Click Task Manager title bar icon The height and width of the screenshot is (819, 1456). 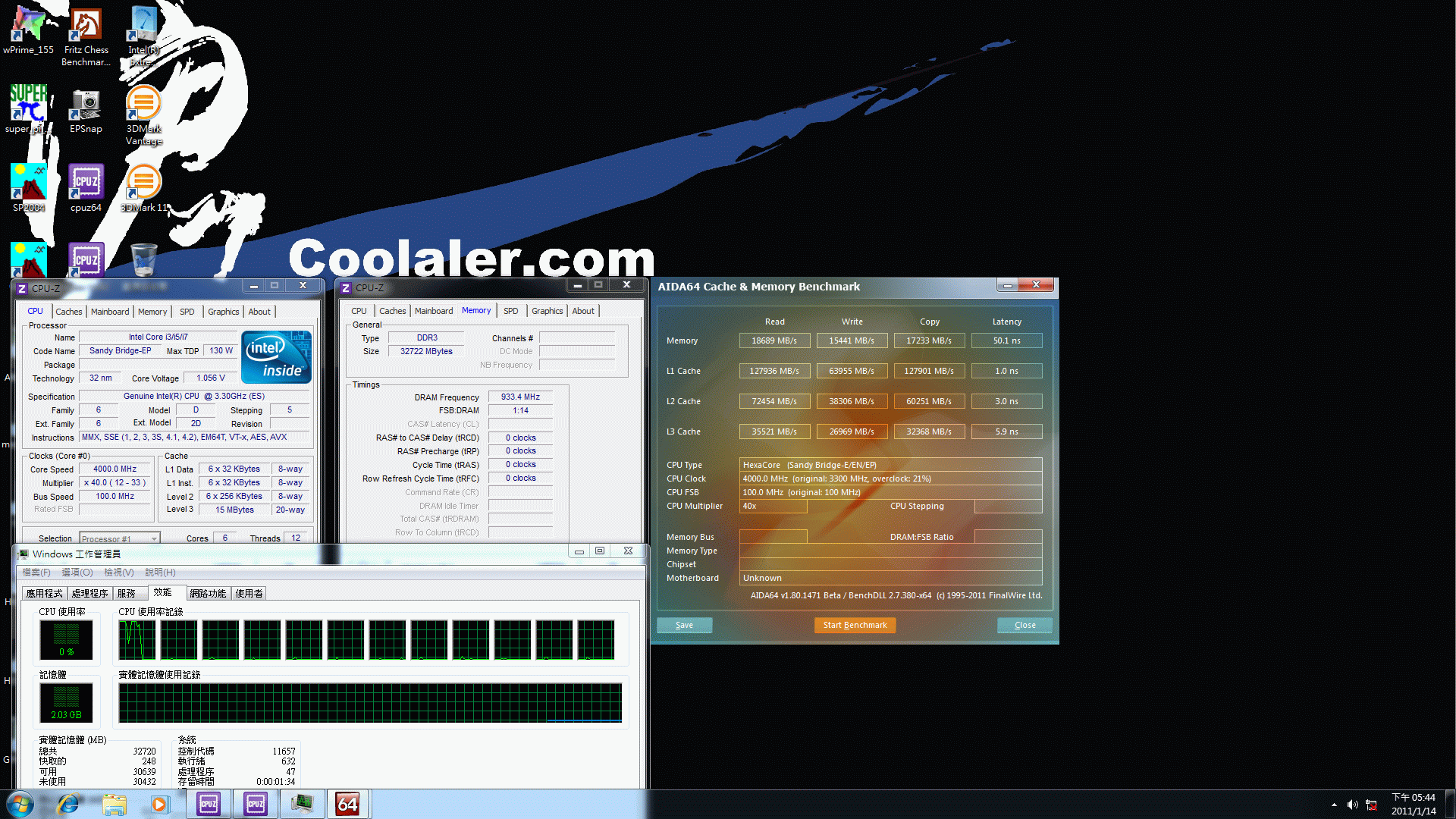24,554
